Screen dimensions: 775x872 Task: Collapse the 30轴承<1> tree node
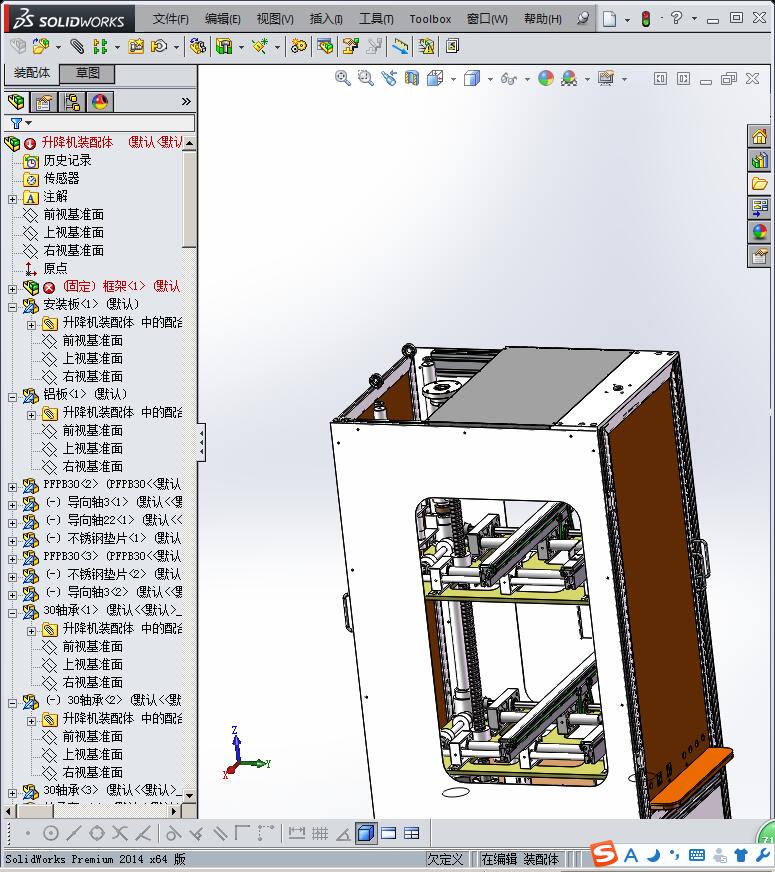tap(13, 613)
